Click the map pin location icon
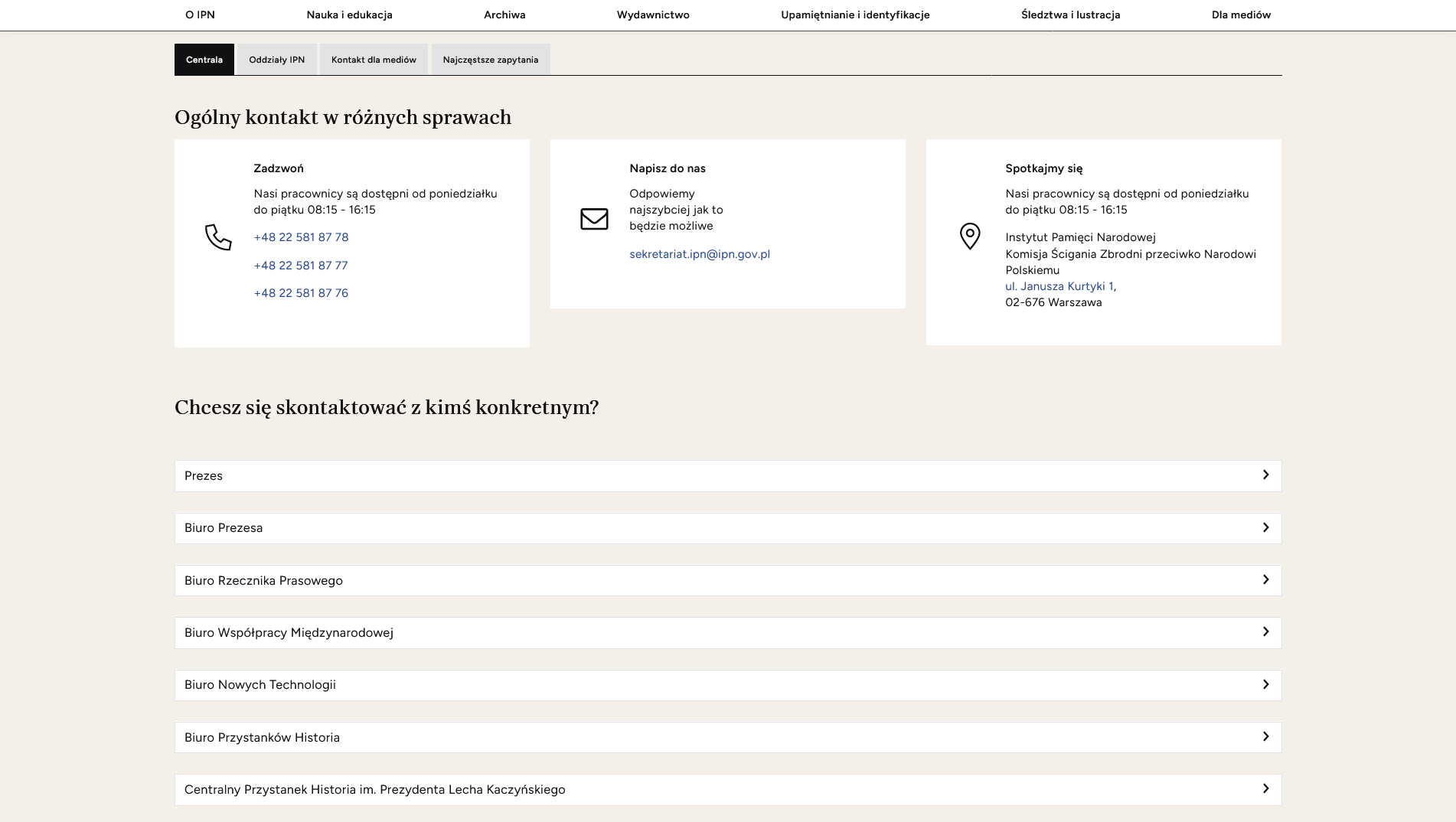Screen dimensions: 1456x822 (970, 236)
